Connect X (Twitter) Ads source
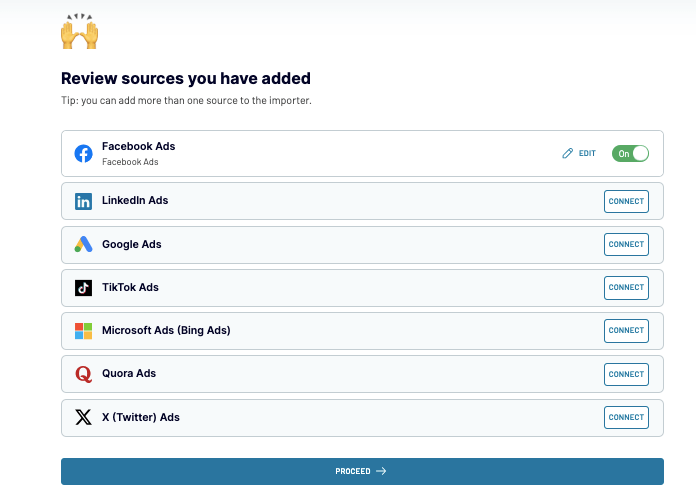 [626, 417]
